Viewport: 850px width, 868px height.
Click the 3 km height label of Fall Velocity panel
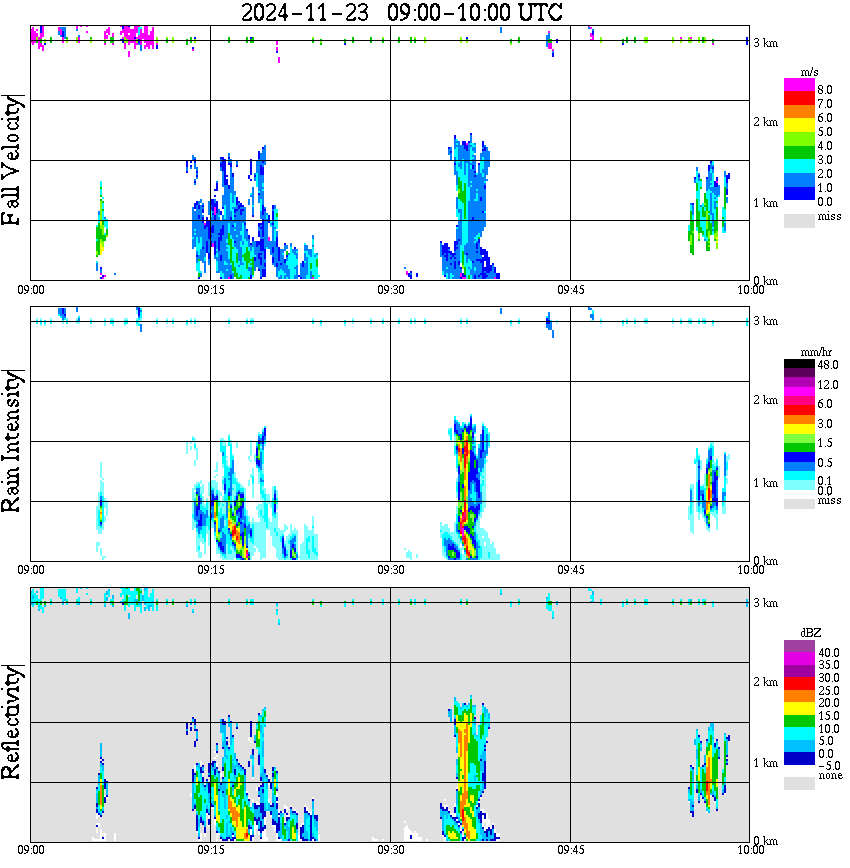[765, 43]
